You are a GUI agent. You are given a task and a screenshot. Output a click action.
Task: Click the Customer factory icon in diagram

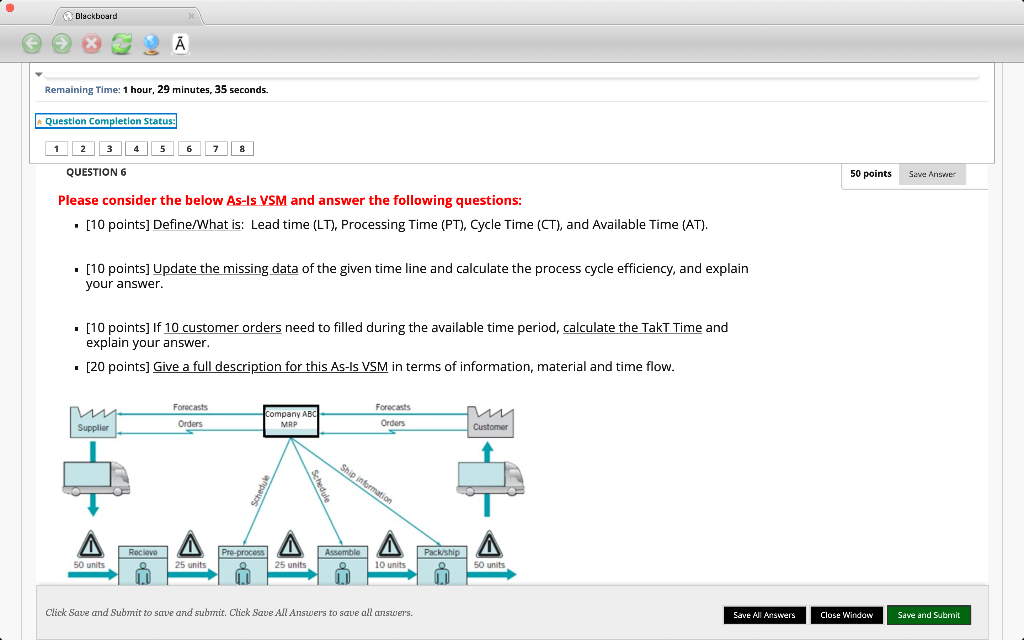coord(490,421)
